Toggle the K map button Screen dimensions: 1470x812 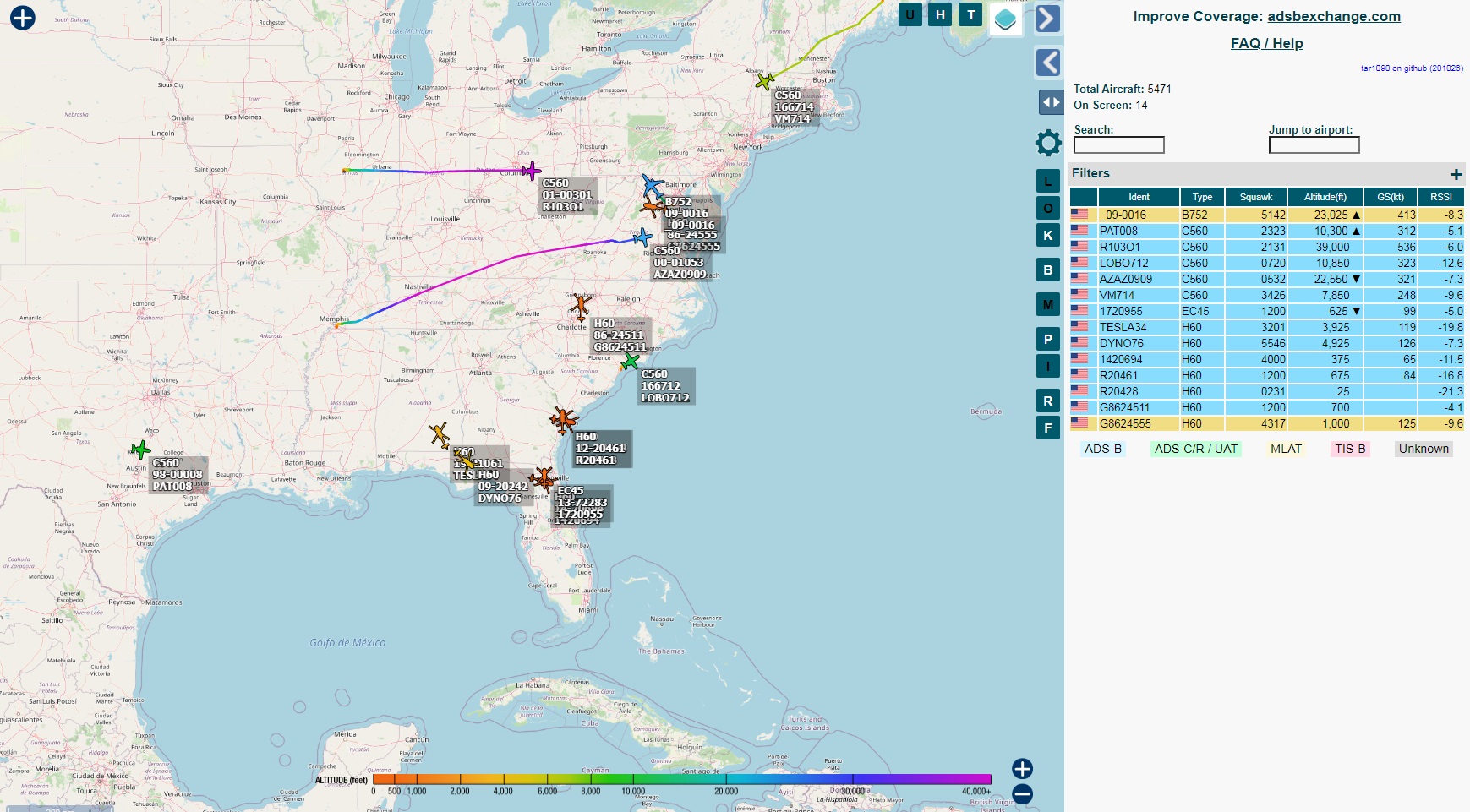(1048, 235)
